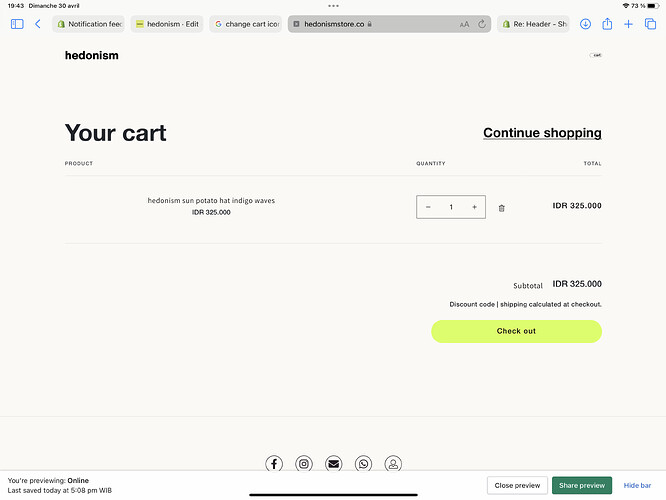This screenshot has width=666, height=500.
Task: Open the WhatsApp contact icon
Action: pos(363,464)
